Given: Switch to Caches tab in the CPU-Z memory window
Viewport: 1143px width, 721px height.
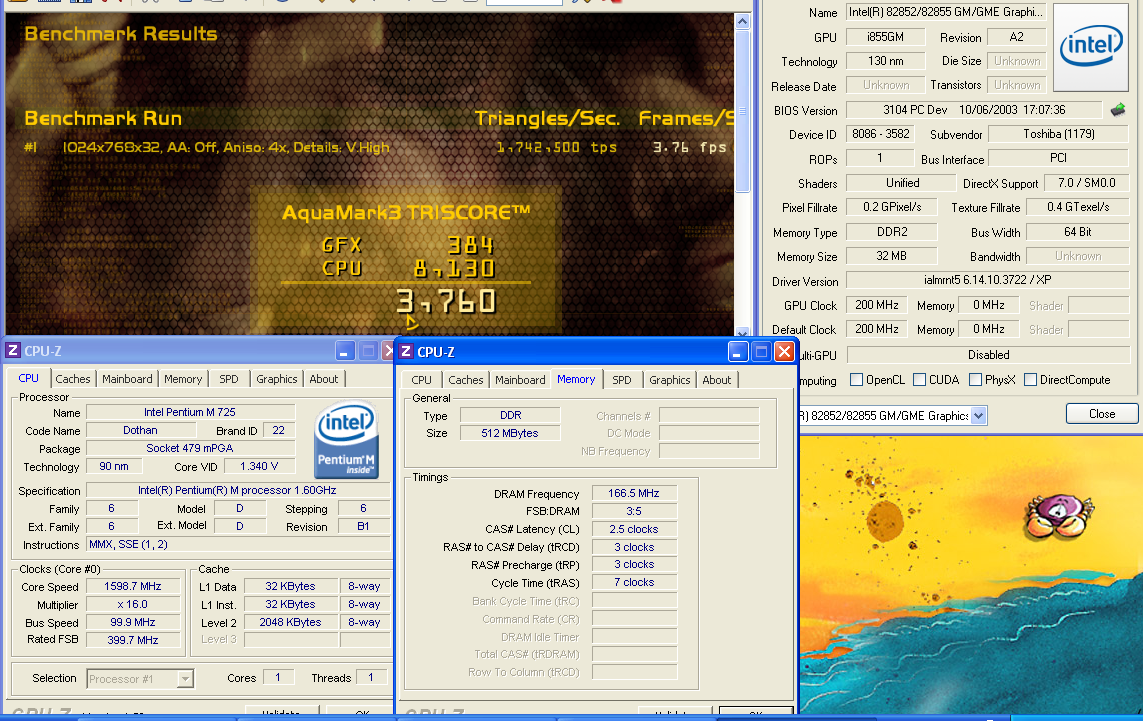Looking at the screenshot, I should coord(466,380).
